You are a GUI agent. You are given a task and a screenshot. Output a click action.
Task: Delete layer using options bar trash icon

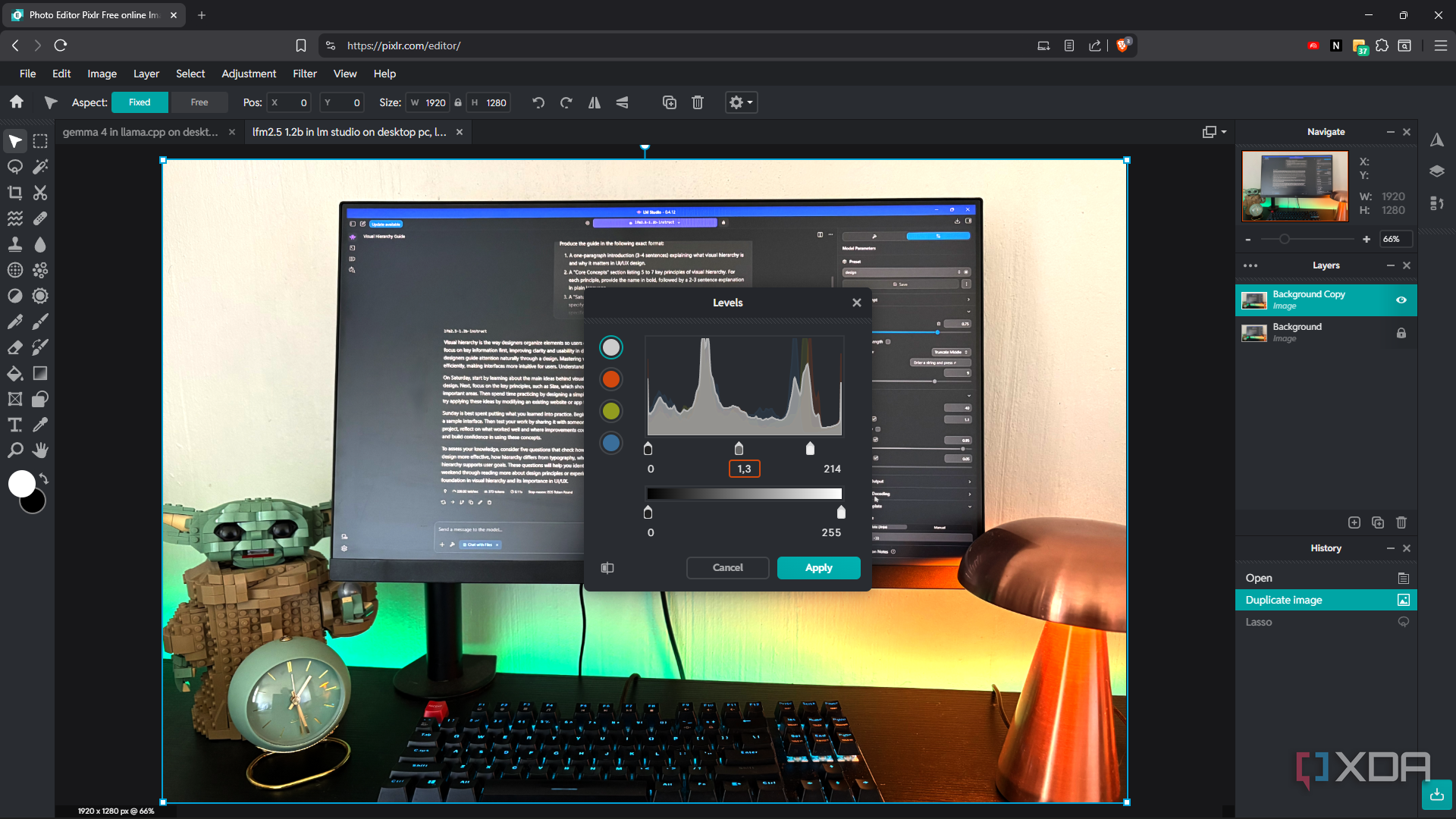698,102
